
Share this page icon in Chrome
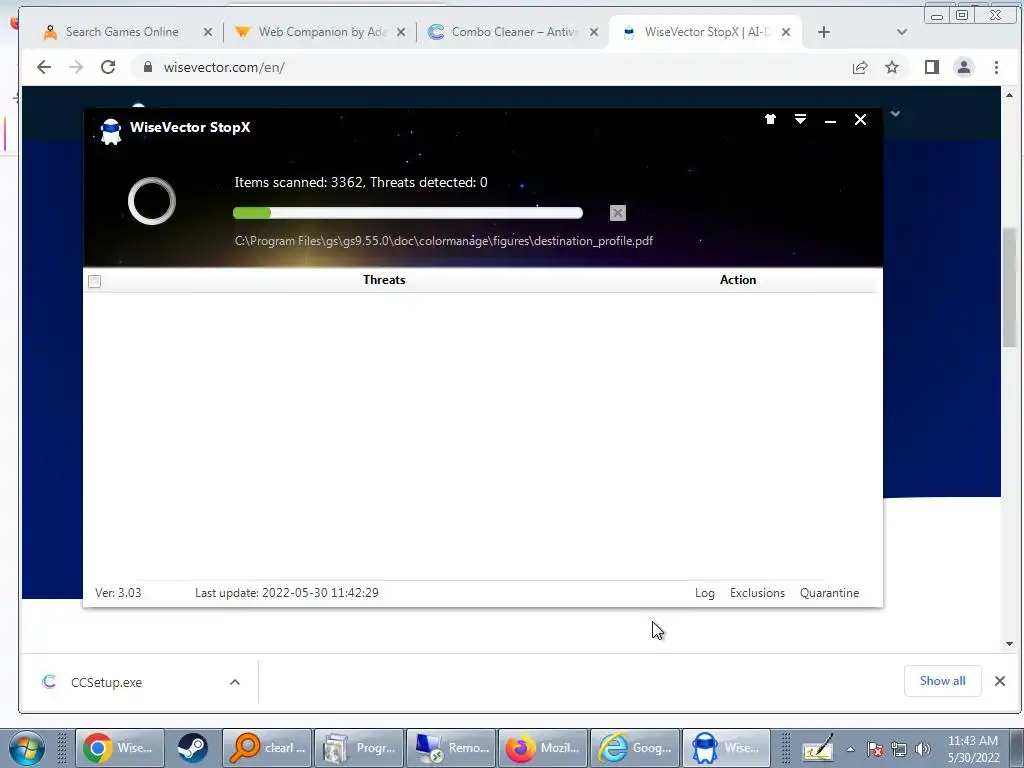click(x=860, y=67)
